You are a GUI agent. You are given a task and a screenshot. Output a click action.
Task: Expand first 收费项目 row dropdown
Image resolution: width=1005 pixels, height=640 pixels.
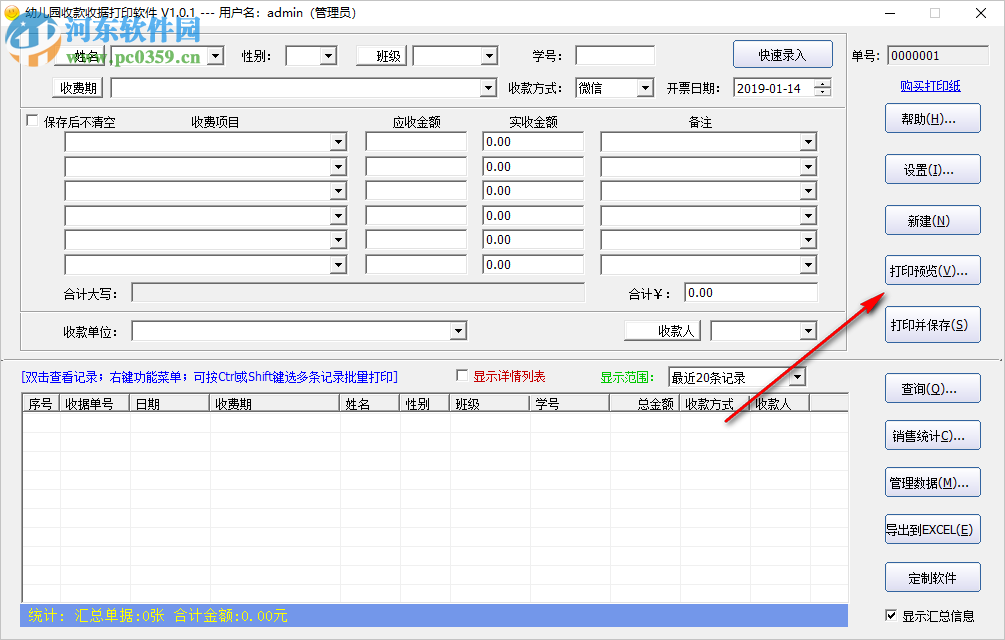pos(338,142)
